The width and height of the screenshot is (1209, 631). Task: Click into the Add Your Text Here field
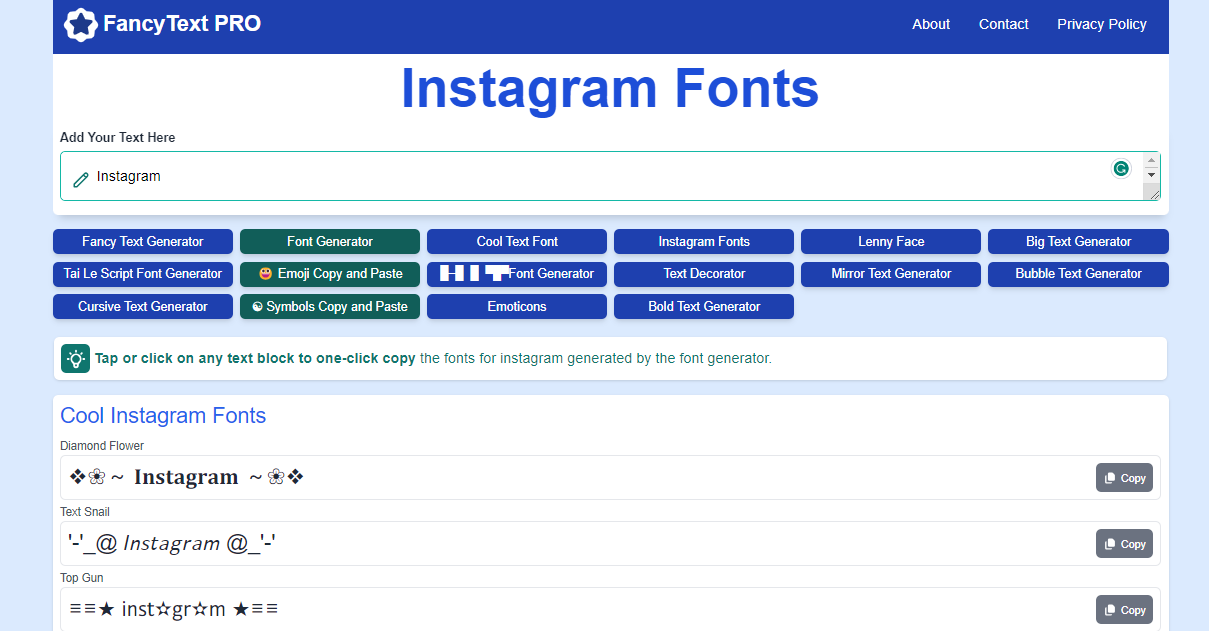610,176
